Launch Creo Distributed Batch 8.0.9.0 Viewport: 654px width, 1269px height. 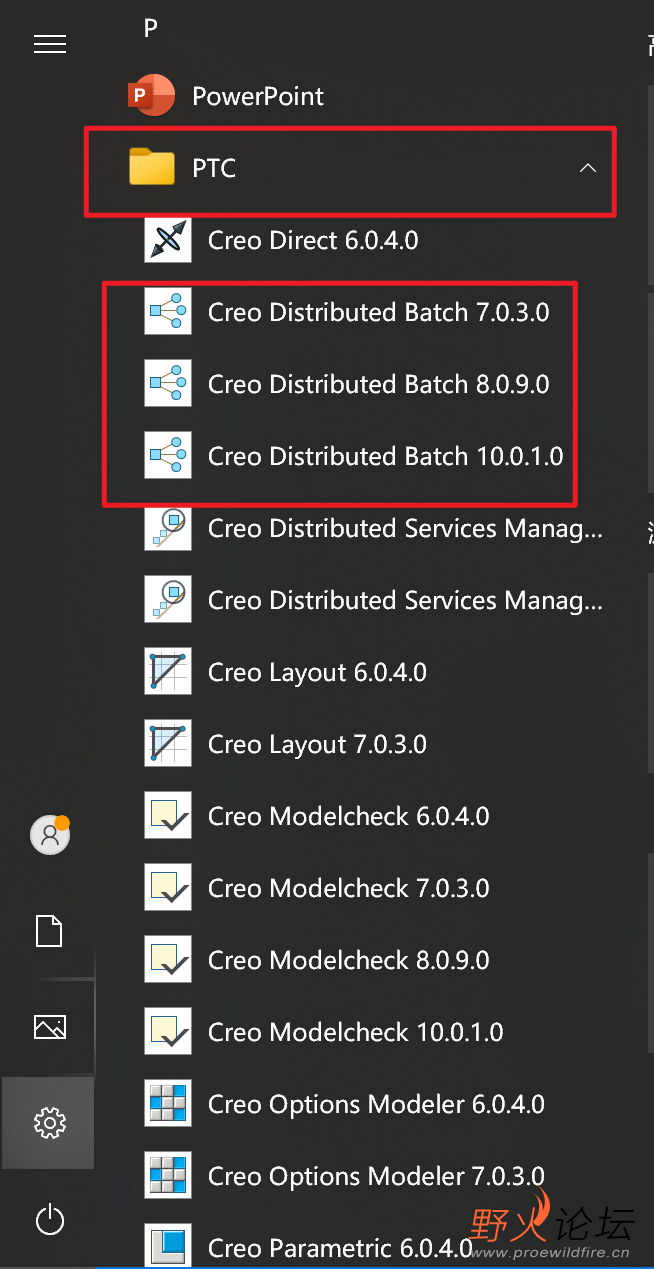point(378,384)
